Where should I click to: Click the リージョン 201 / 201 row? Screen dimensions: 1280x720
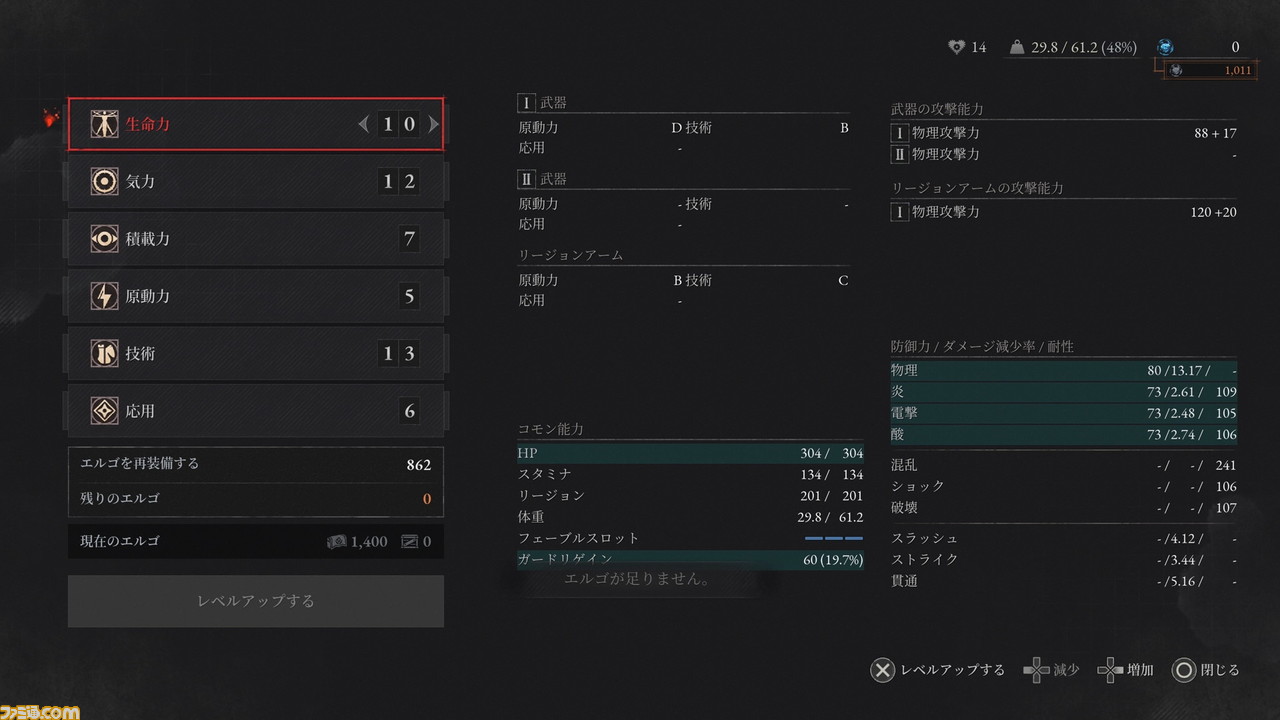(x=690, y=495)
